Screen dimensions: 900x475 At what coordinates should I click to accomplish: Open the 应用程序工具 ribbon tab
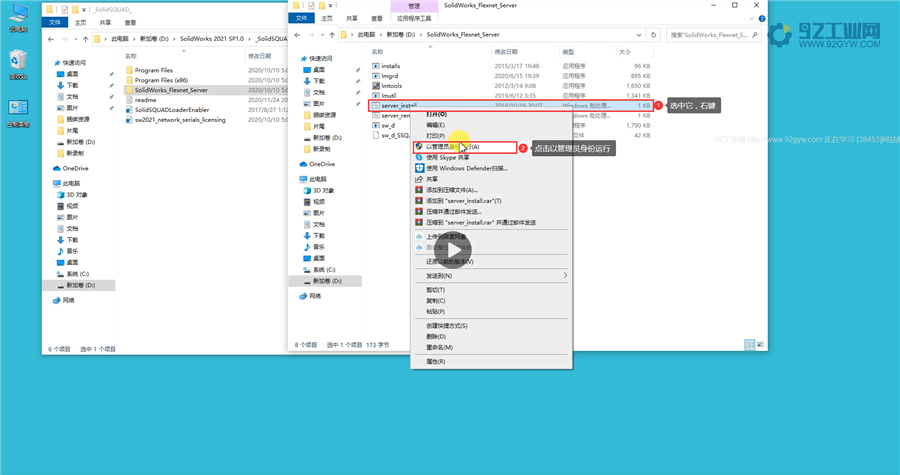tap(414, 18)
